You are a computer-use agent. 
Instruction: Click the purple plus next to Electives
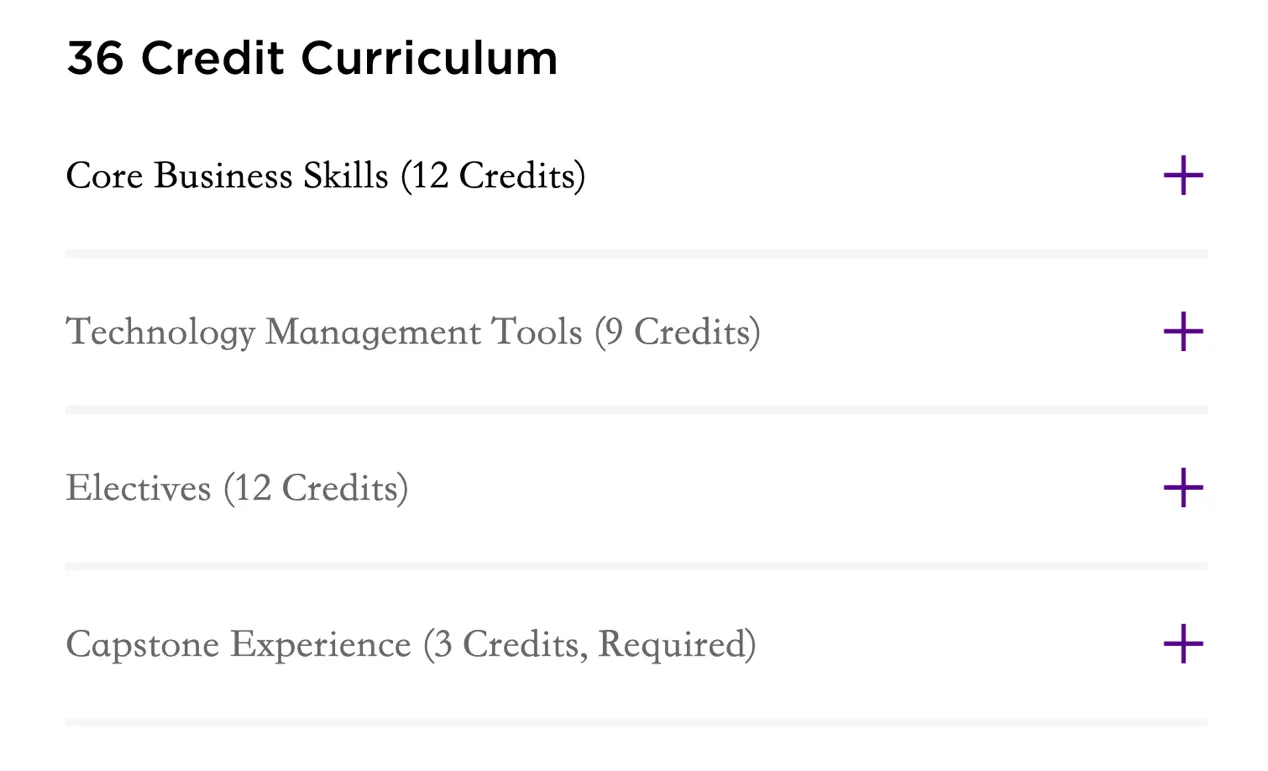1183,488
